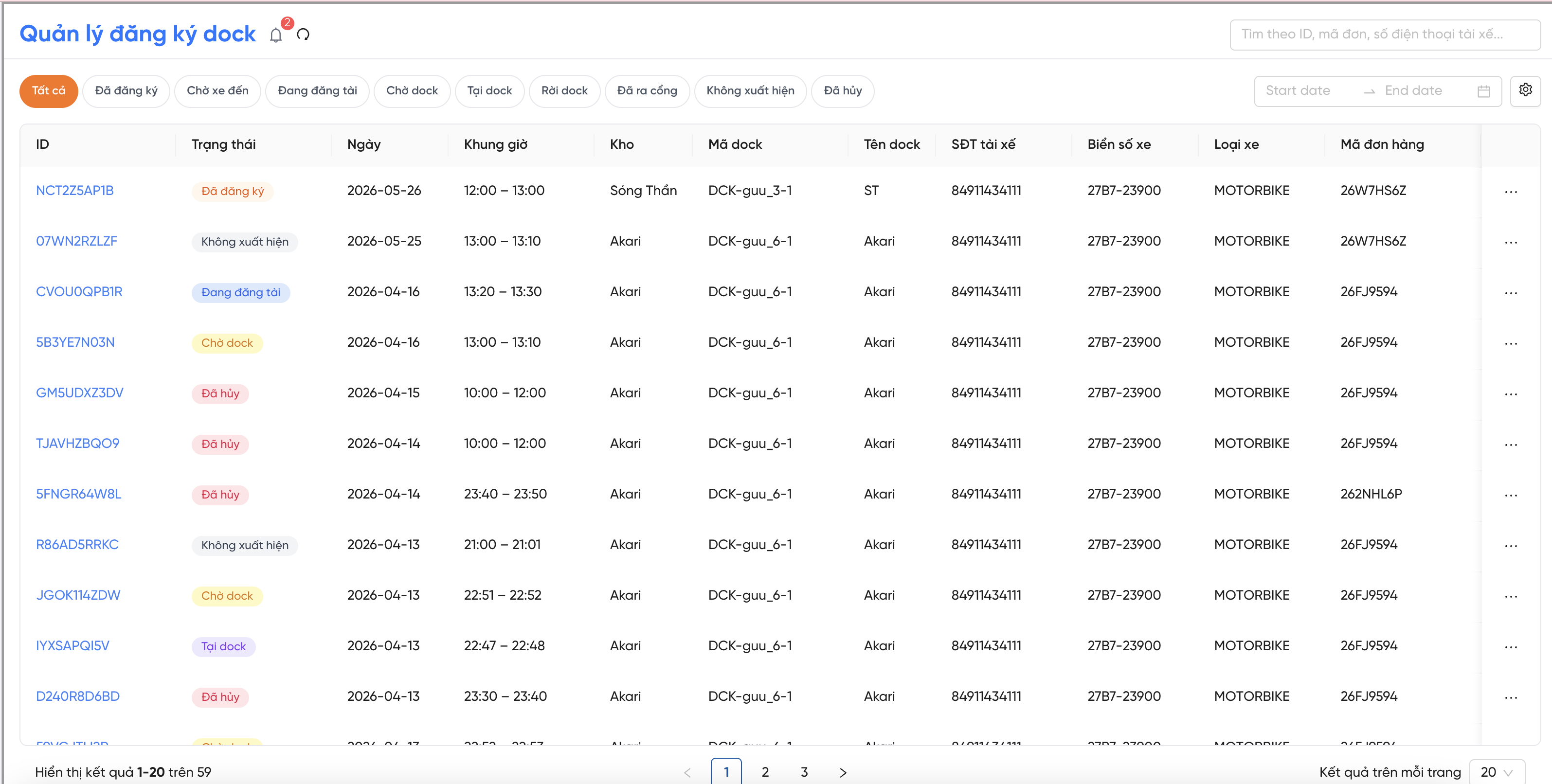The height and width of the screenshot is (784, 1552).
Task: Go to page 2
Action: point(764,772)
